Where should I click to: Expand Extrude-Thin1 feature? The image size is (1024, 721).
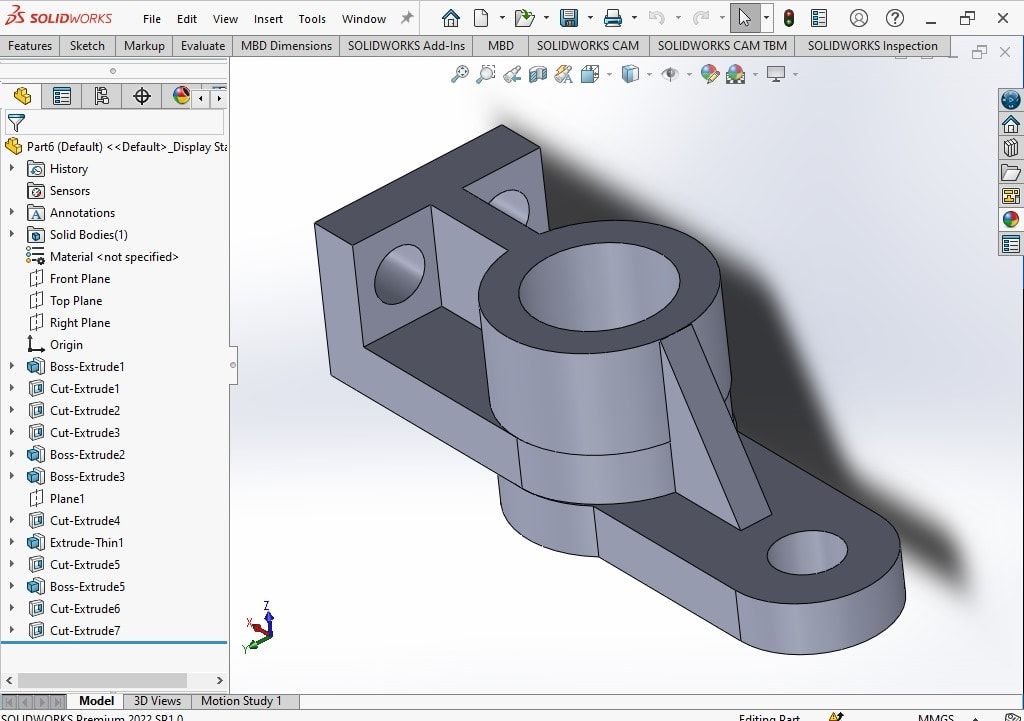pos(11,542)
